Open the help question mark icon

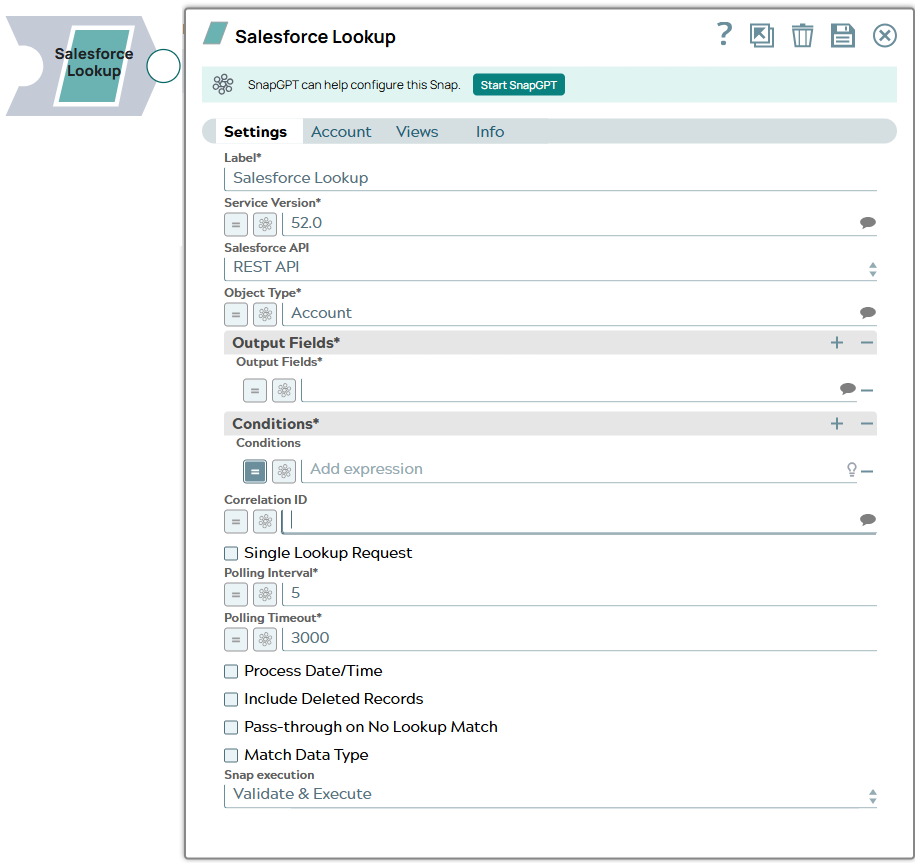[x=724, y=34]
